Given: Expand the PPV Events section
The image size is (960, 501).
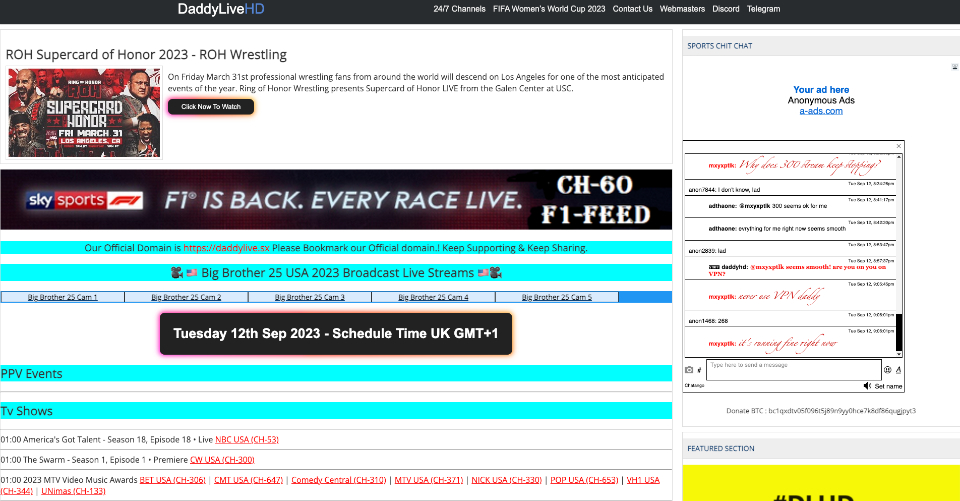Looking at the screenshot, I should [x=336, y=374].
